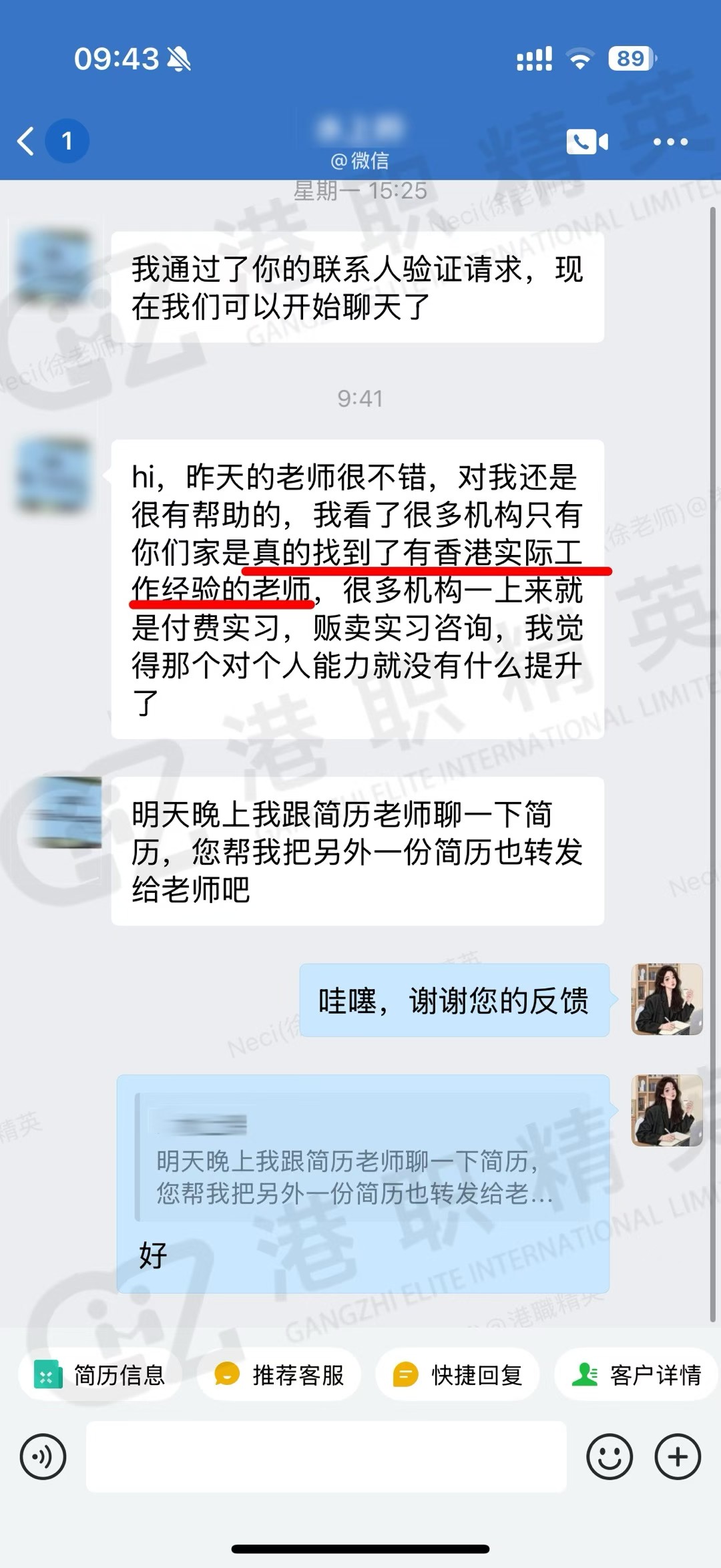Focus the message text input field
This screenshot has width=721, height=1568.
point(326,1456)
